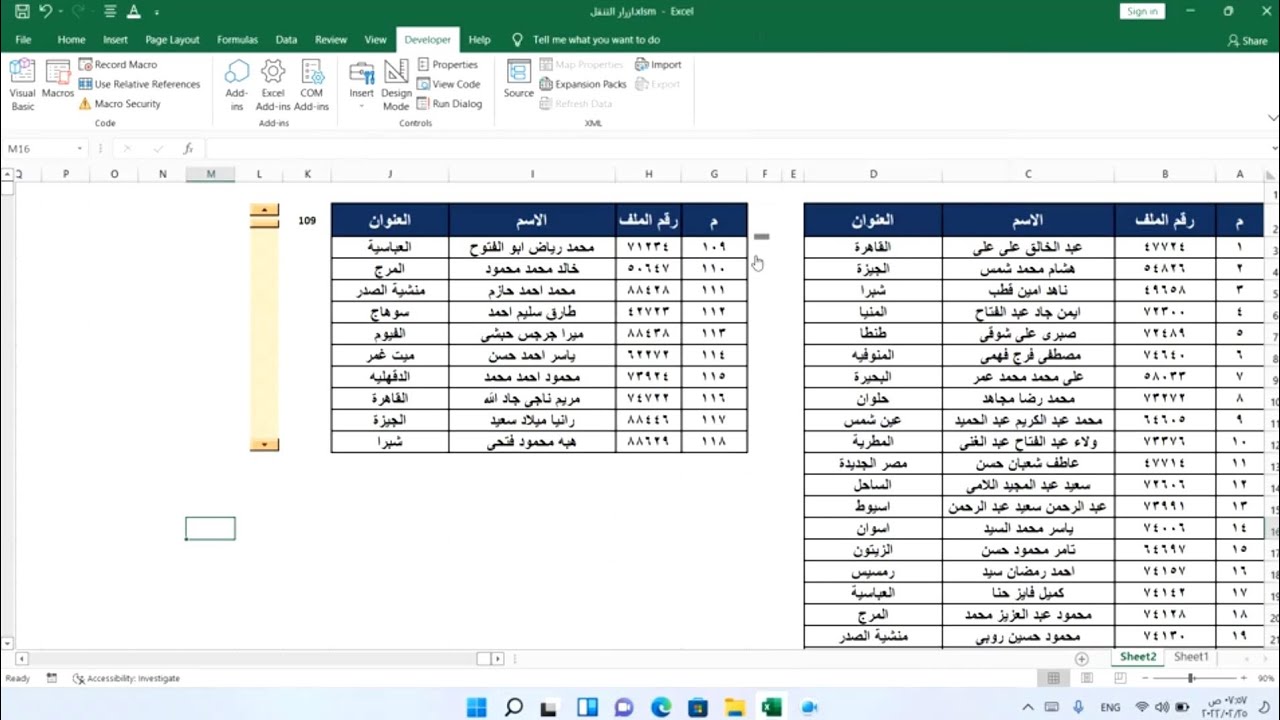Image resolution: width=1280 pixels, height=720 pixels.
Task: Open Expansion Packs
Action: point(583,84)
